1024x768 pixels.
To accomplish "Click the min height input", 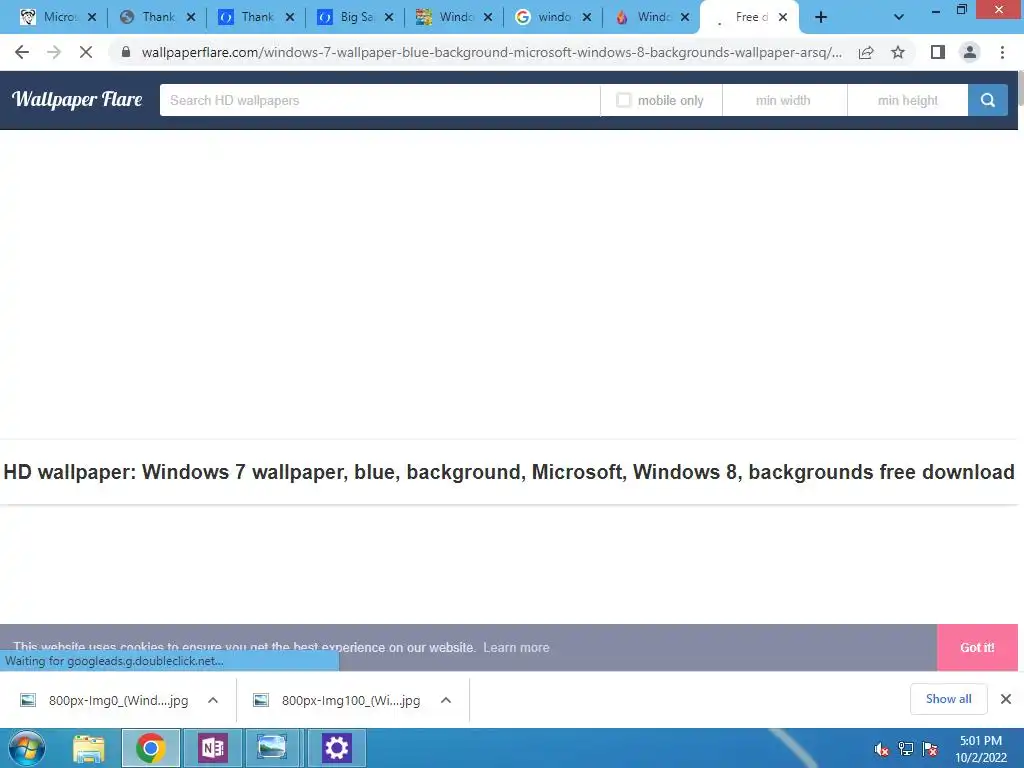I will click(x=908, y=100).
